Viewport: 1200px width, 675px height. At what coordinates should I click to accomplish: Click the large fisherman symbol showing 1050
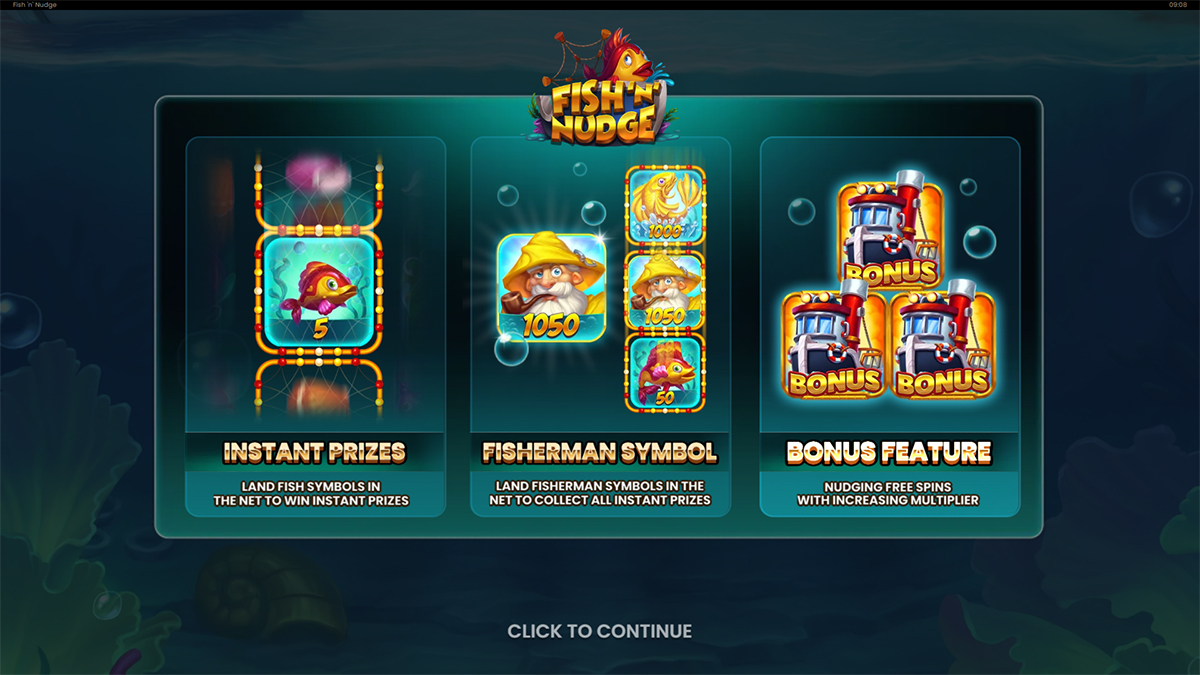[551, 288]
